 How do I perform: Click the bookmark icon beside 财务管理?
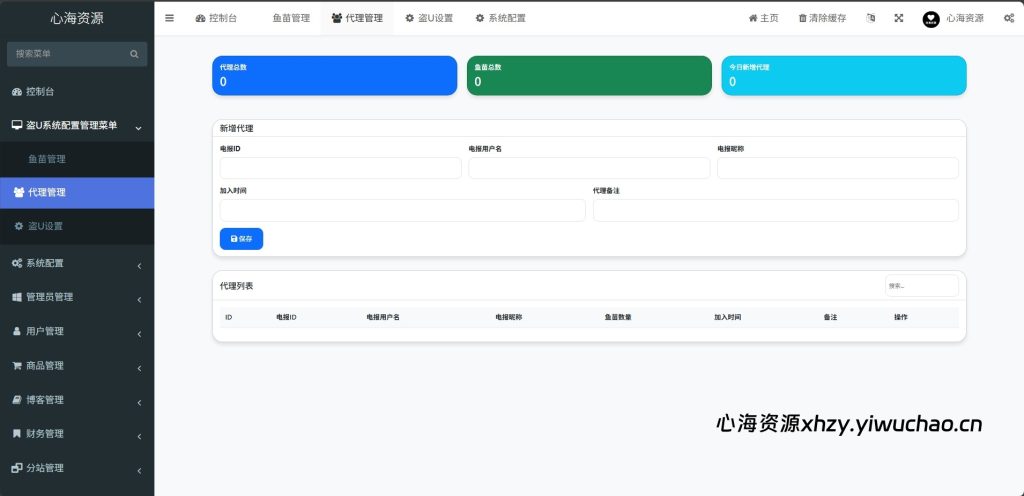[x=17, y=433]
